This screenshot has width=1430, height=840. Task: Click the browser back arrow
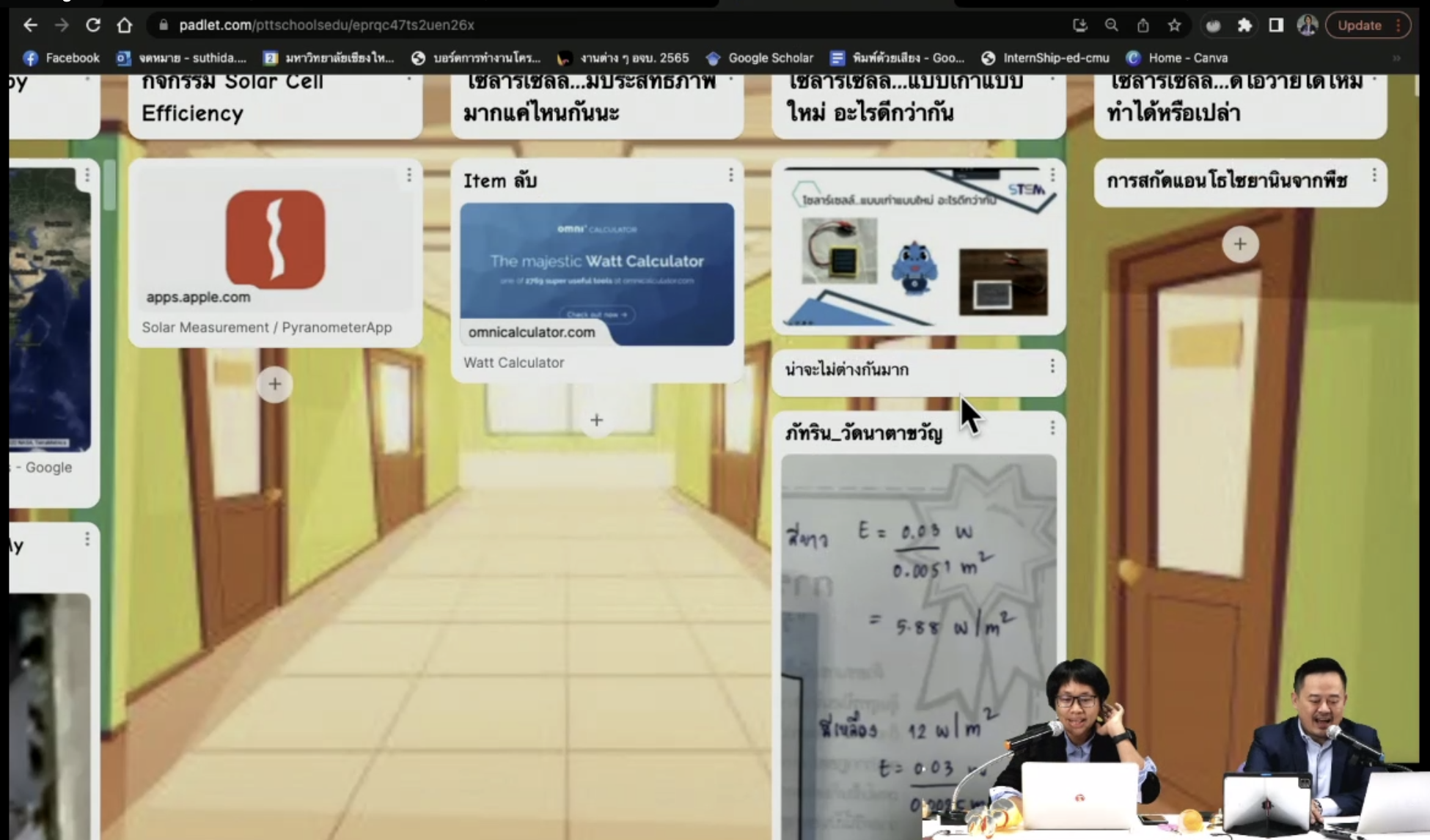click(29, 24)
